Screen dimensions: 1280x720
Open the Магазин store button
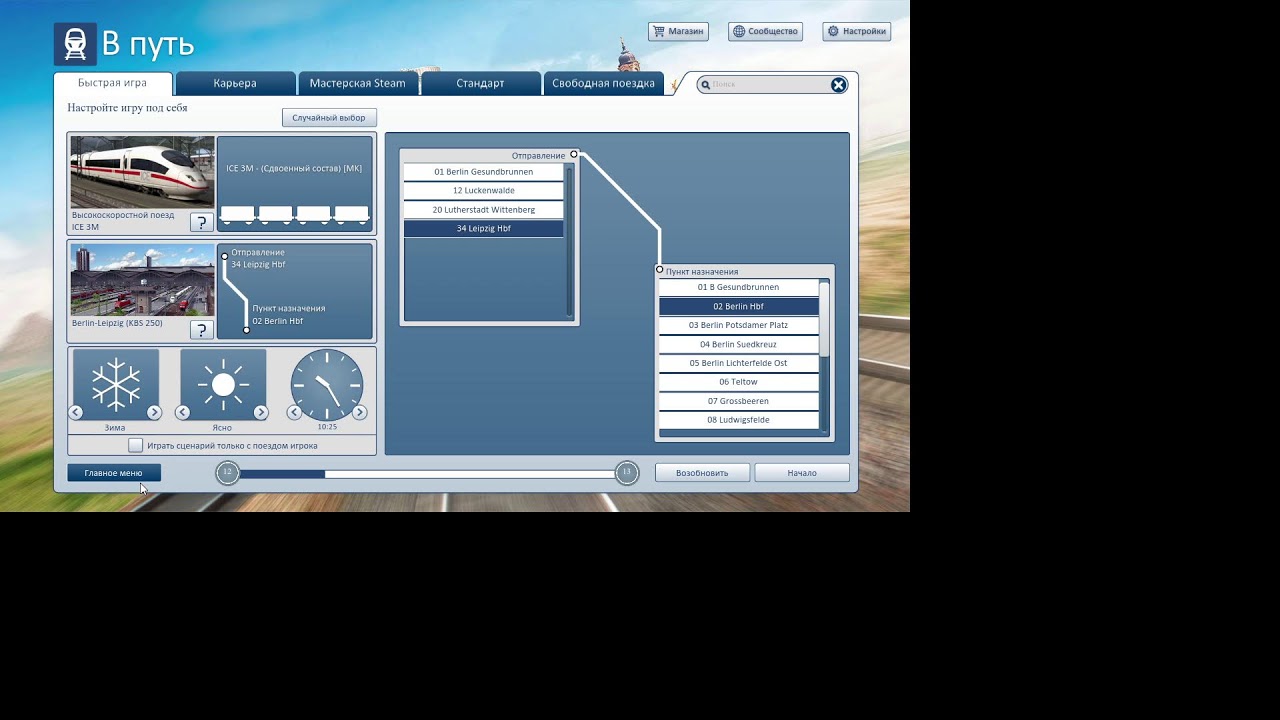[x=678, y=32]
